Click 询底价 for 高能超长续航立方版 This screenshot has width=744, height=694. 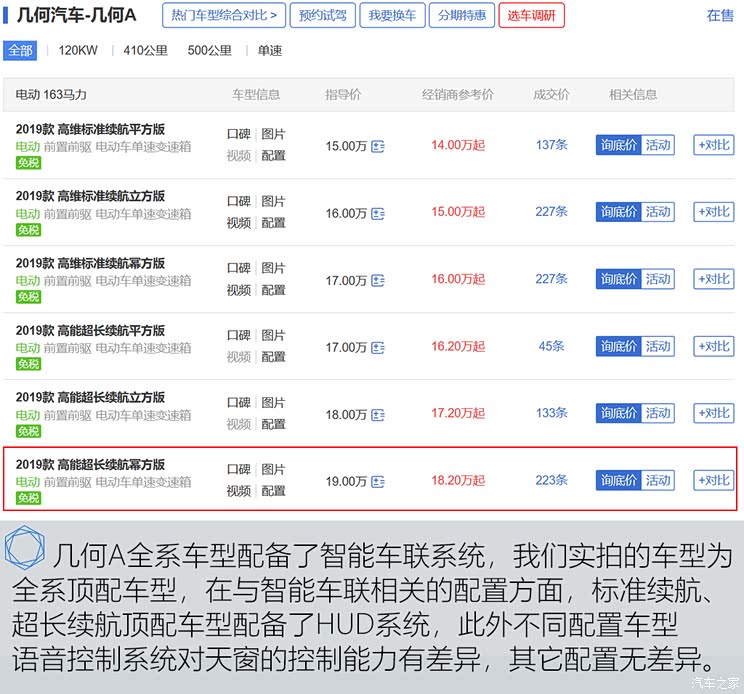point(618,413)
